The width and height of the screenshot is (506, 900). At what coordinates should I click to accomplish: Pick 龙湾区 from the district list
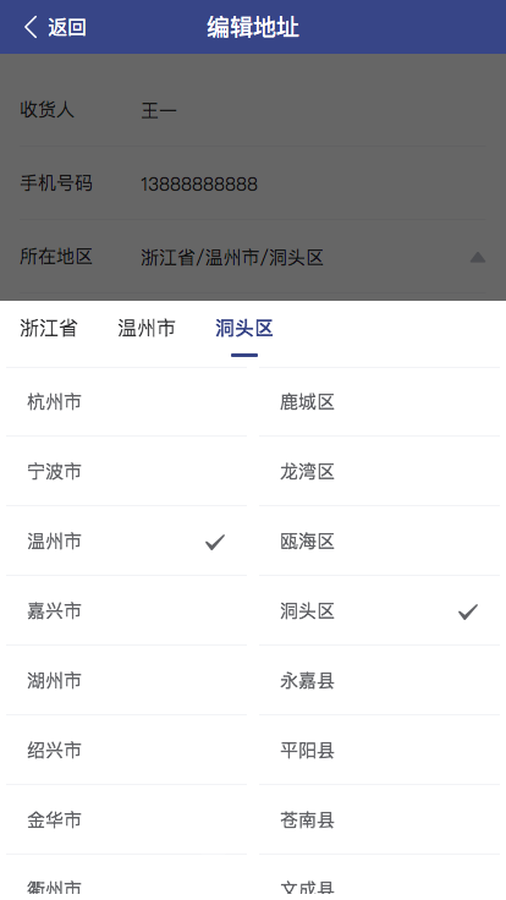(x=379, y=472)
